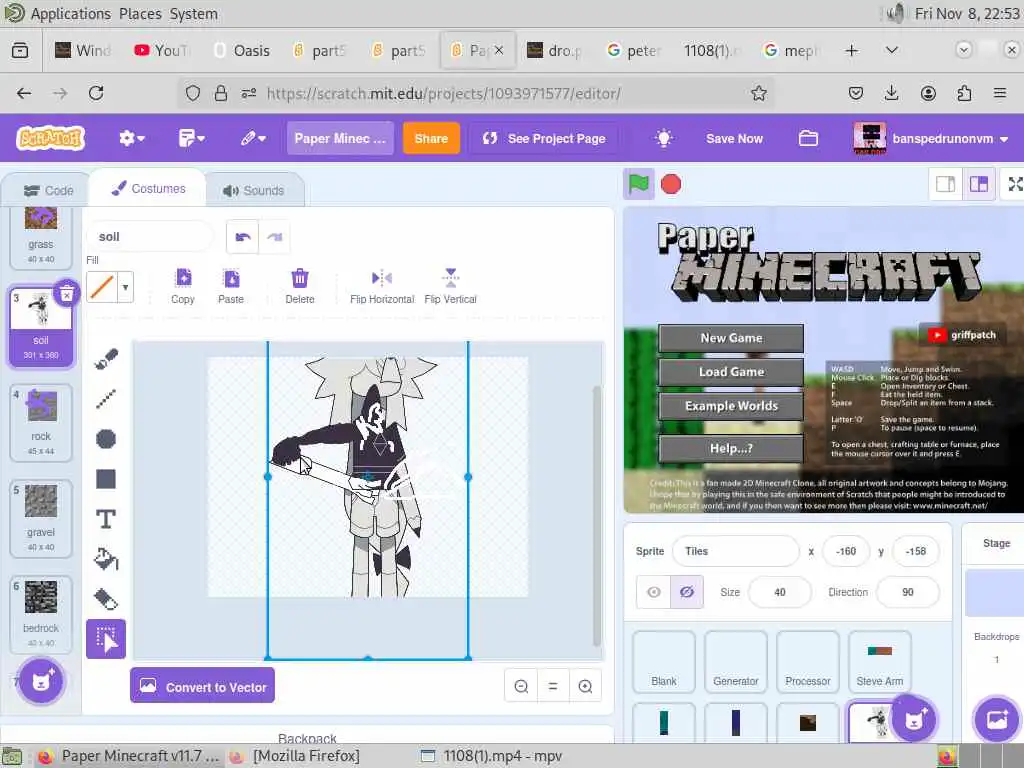Click See Project Page

coord(544,138)
